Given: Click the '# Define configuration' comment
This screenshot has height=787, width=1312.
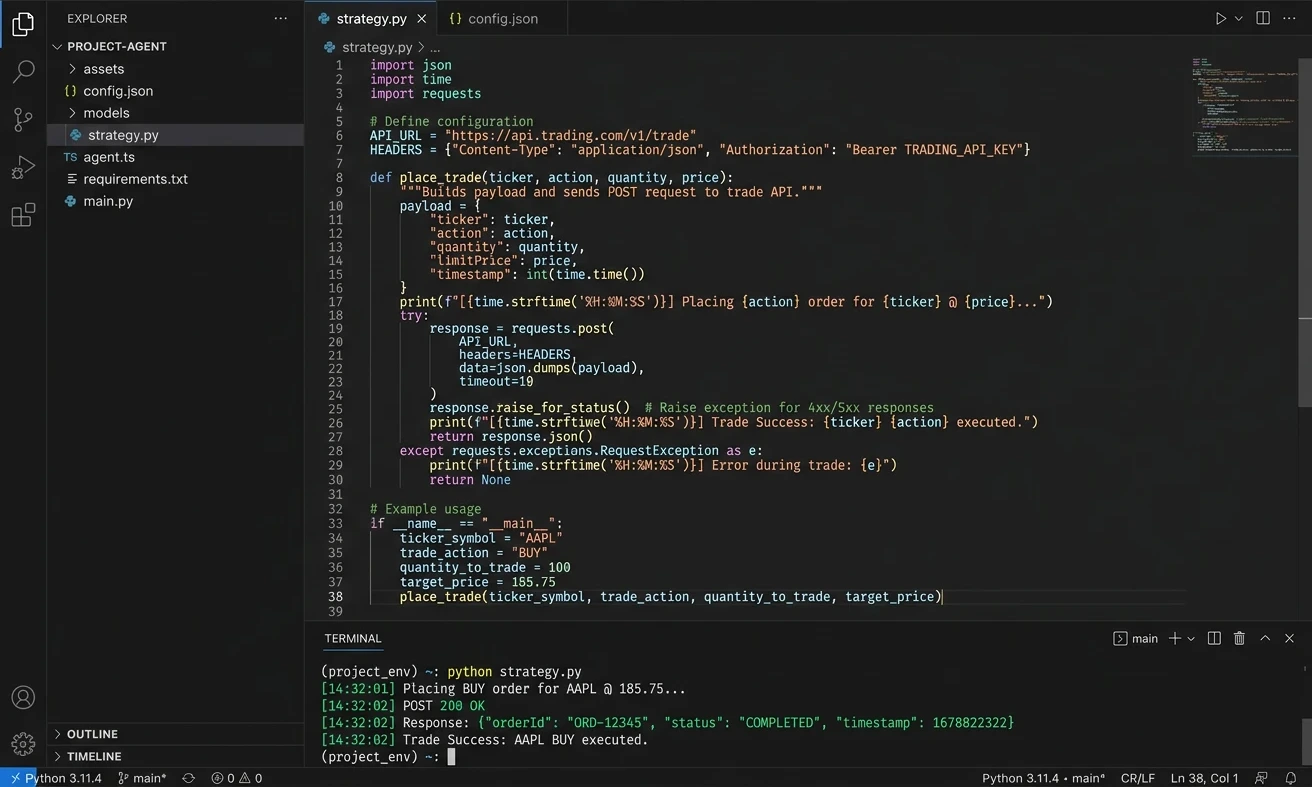Looking at the screenshot, I should coord(452,121).
